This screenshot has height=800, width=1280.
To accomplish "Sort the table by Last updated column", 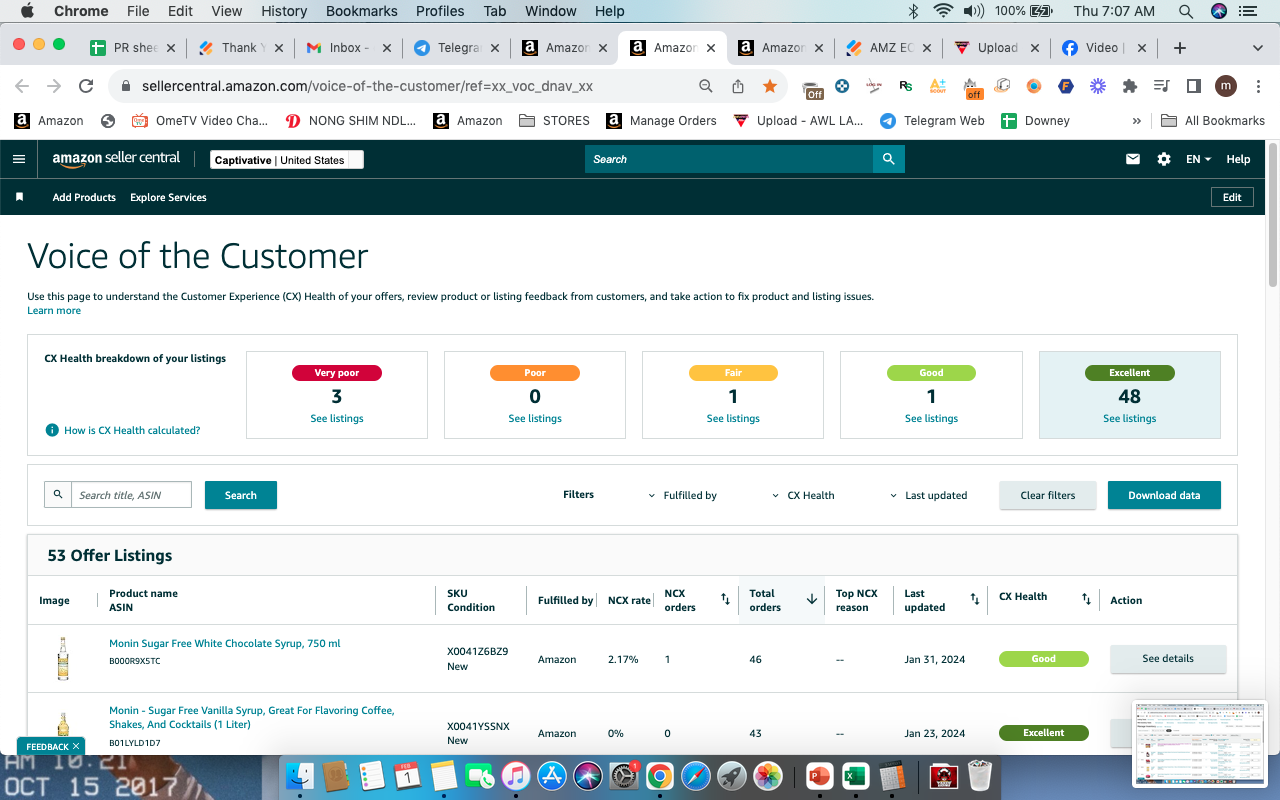I will pyautogui.click(x=975, y=600).
